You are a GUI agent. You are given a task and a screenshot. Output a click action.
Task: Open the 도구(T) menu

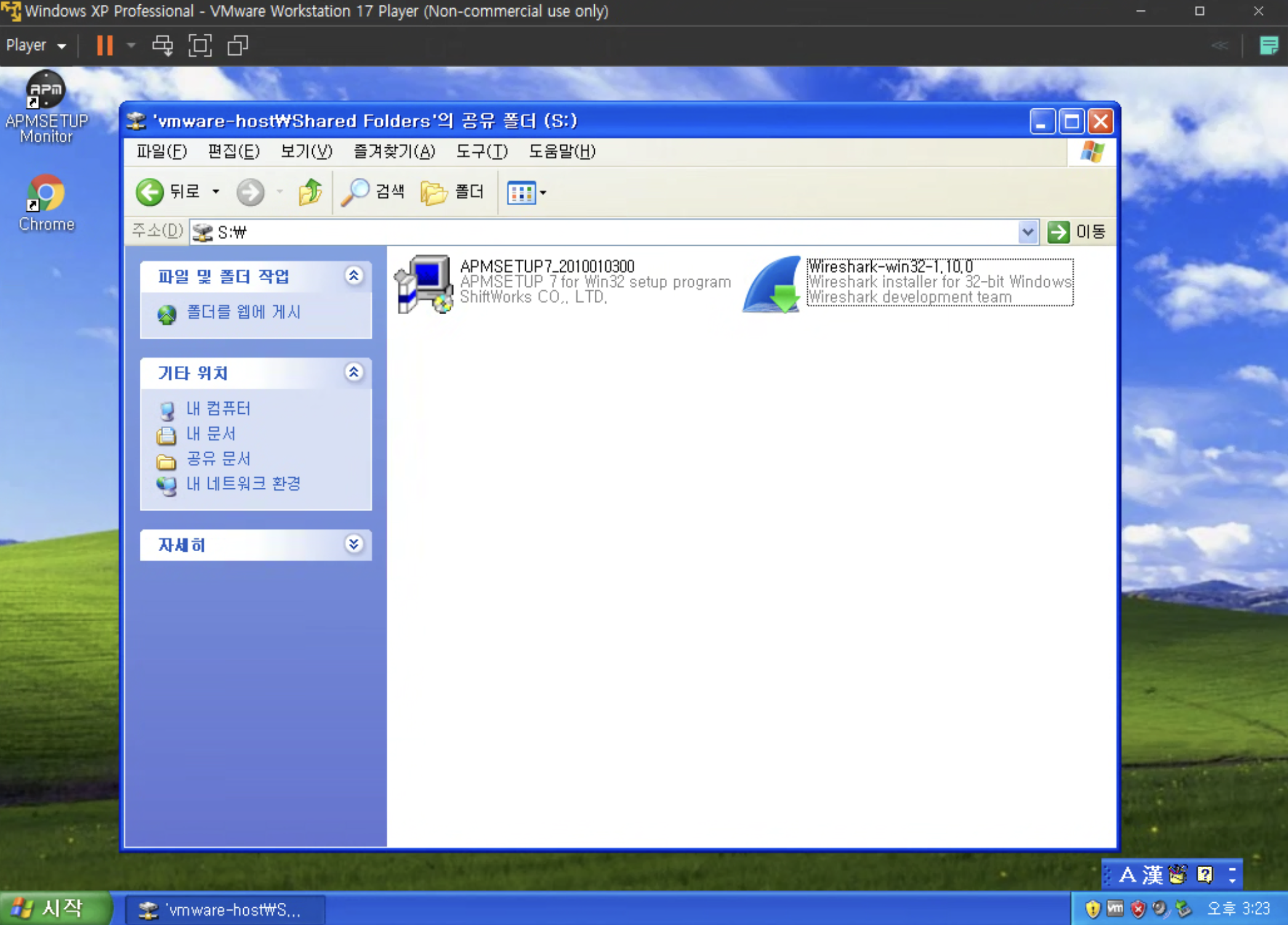pyautogui.click(x=481, y=151)
